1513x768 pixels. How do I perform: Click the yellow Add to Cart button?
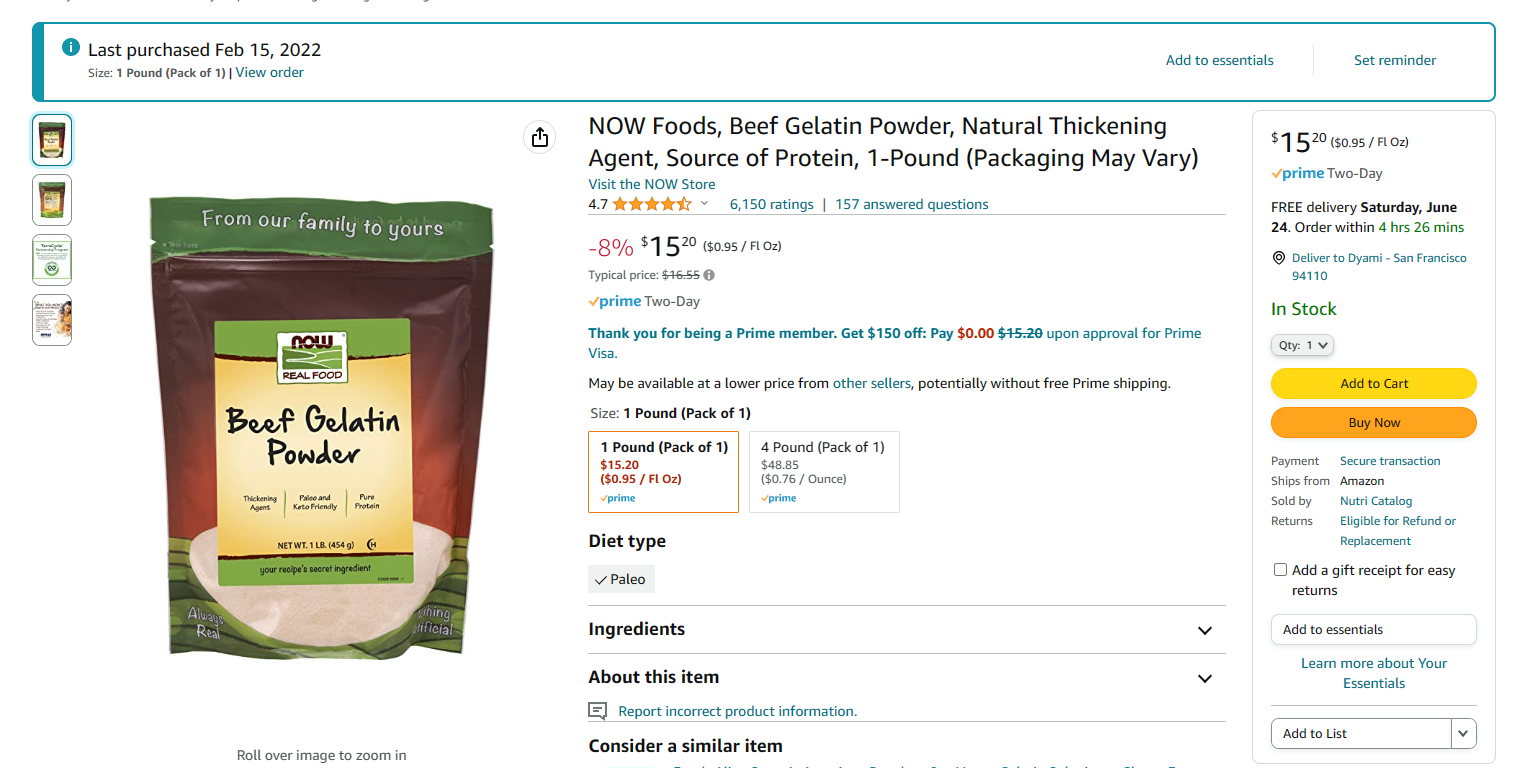click(1373, 384)
